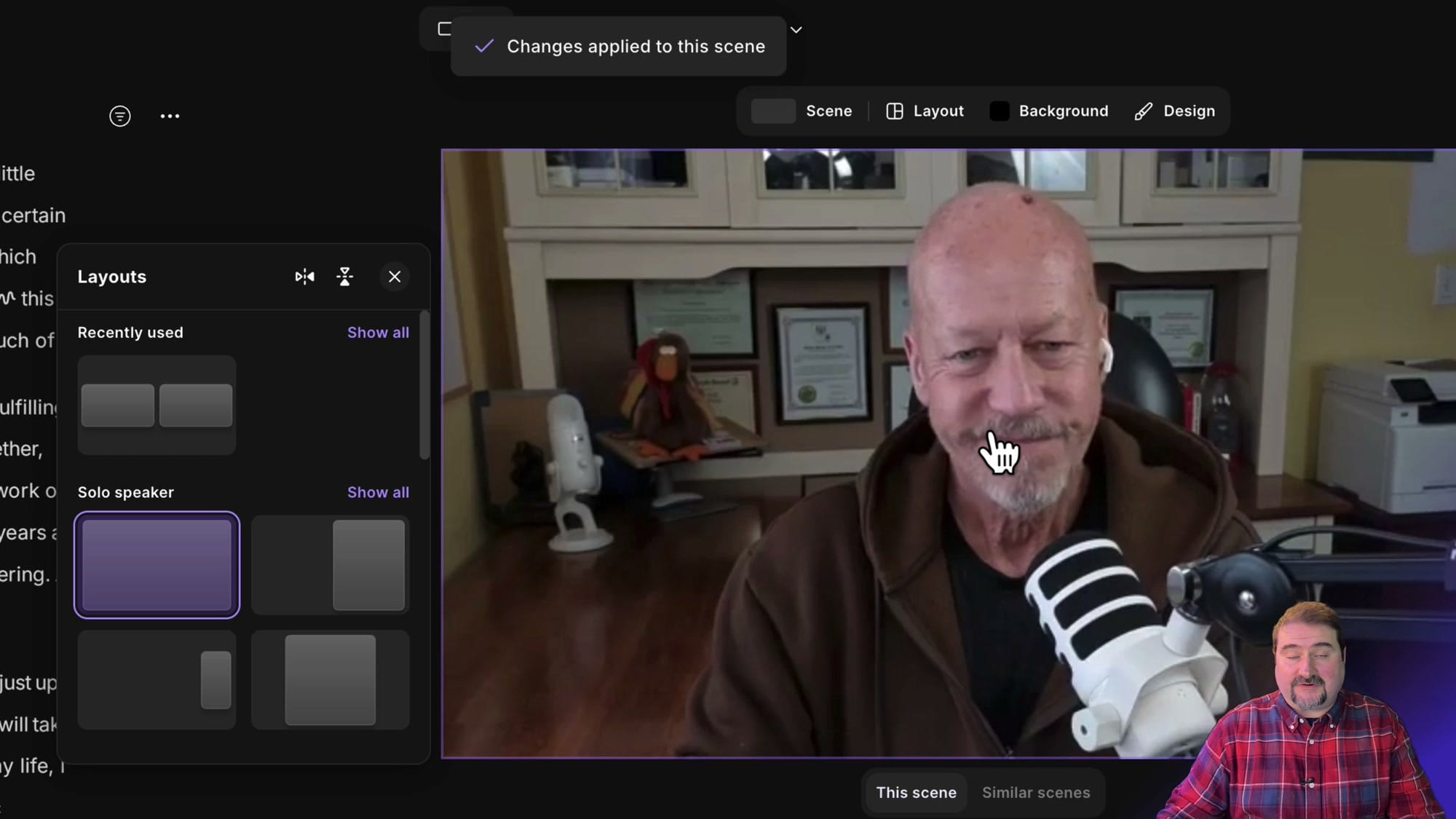Select the full-frame Solo speaker layout
1456x819 pixels.
tap(157, 565)
